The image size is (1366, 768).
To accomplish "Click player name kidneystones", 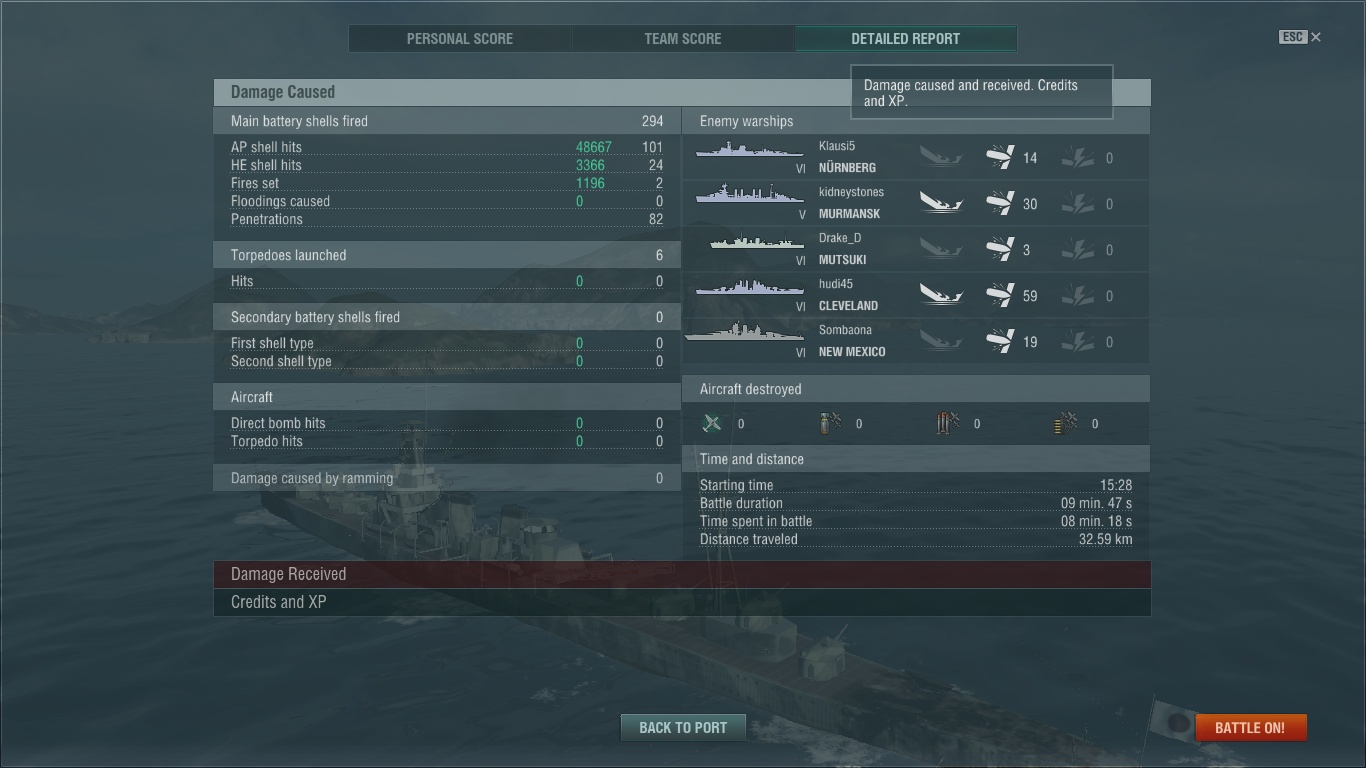I will 851,192.
